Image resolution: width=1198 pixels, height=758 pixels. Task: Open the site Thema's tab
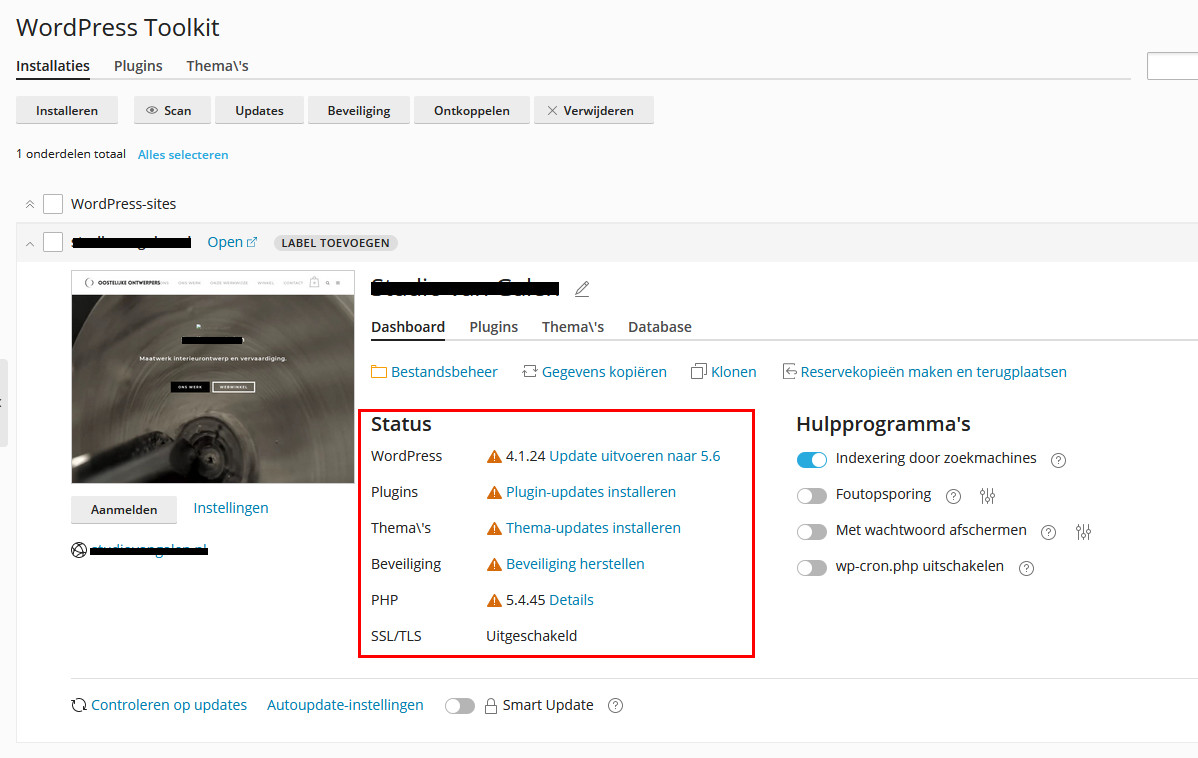[x=573, y=327]
